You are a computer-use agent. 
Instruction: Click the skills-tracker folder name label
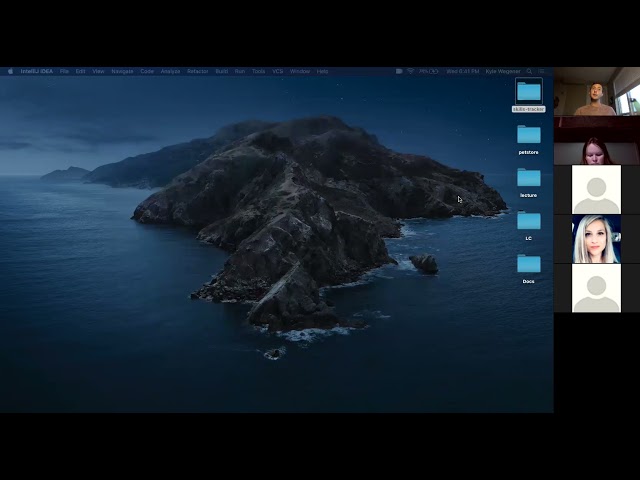click(x=529, y=109)
